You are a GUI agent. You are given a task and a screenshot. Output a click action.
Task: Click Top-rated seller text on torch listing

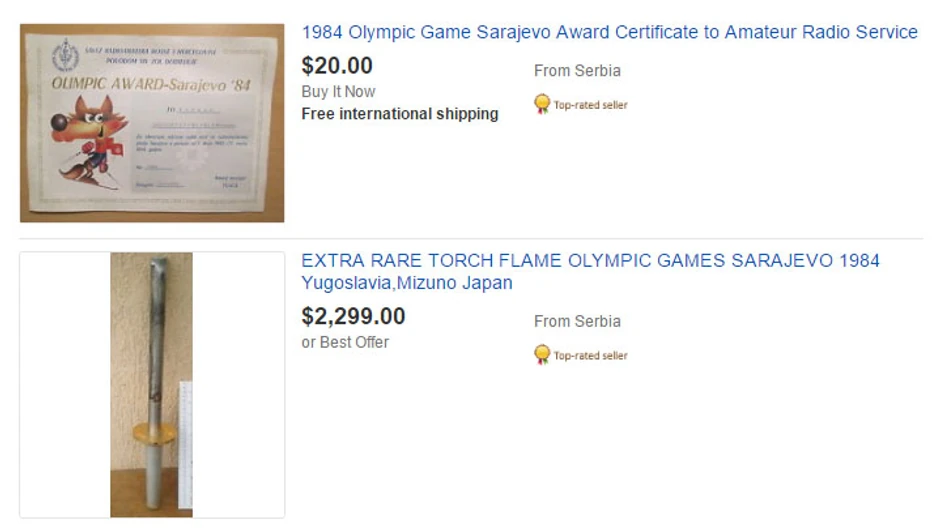tap(590, 356)
